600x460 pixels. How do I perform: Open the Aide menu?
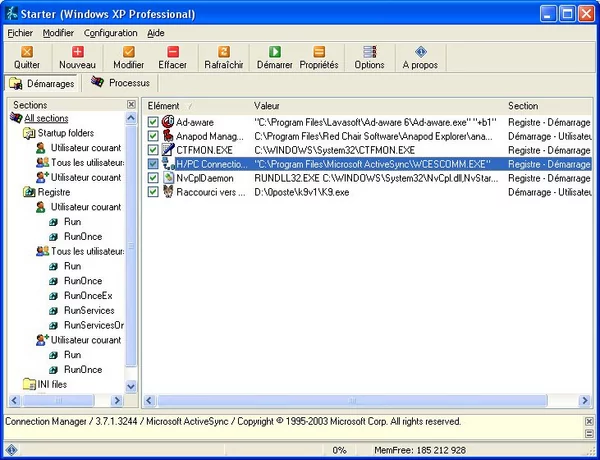coord(156,33)
